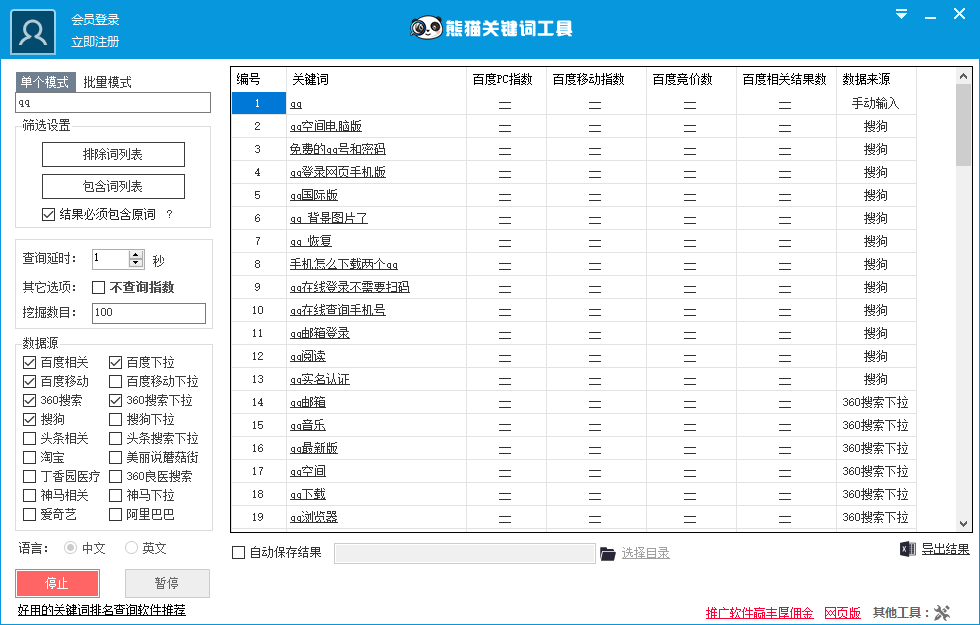Enable the 不查询指数 checkbox

coord(98,288)
